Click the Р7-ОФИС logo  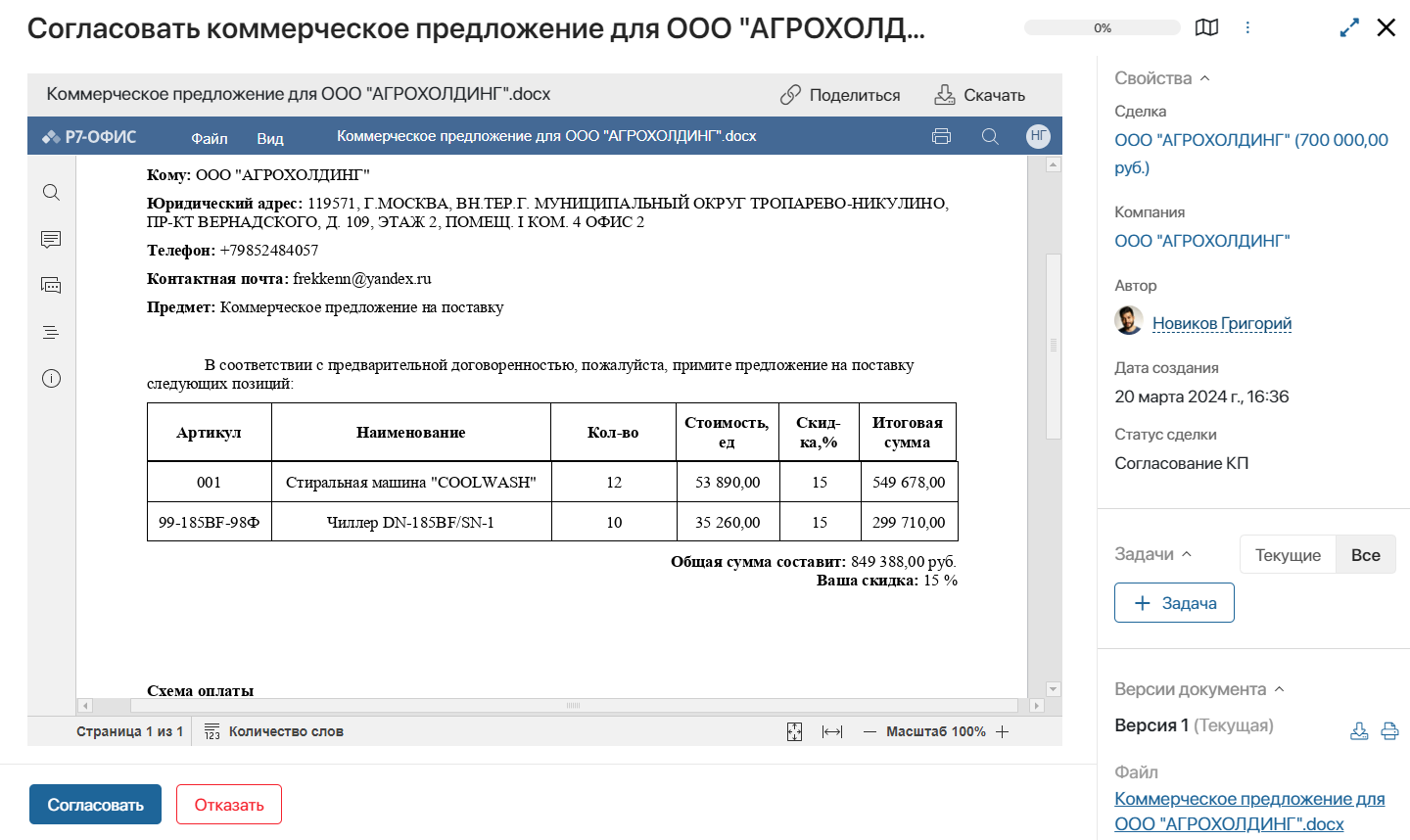click(89, 137)
